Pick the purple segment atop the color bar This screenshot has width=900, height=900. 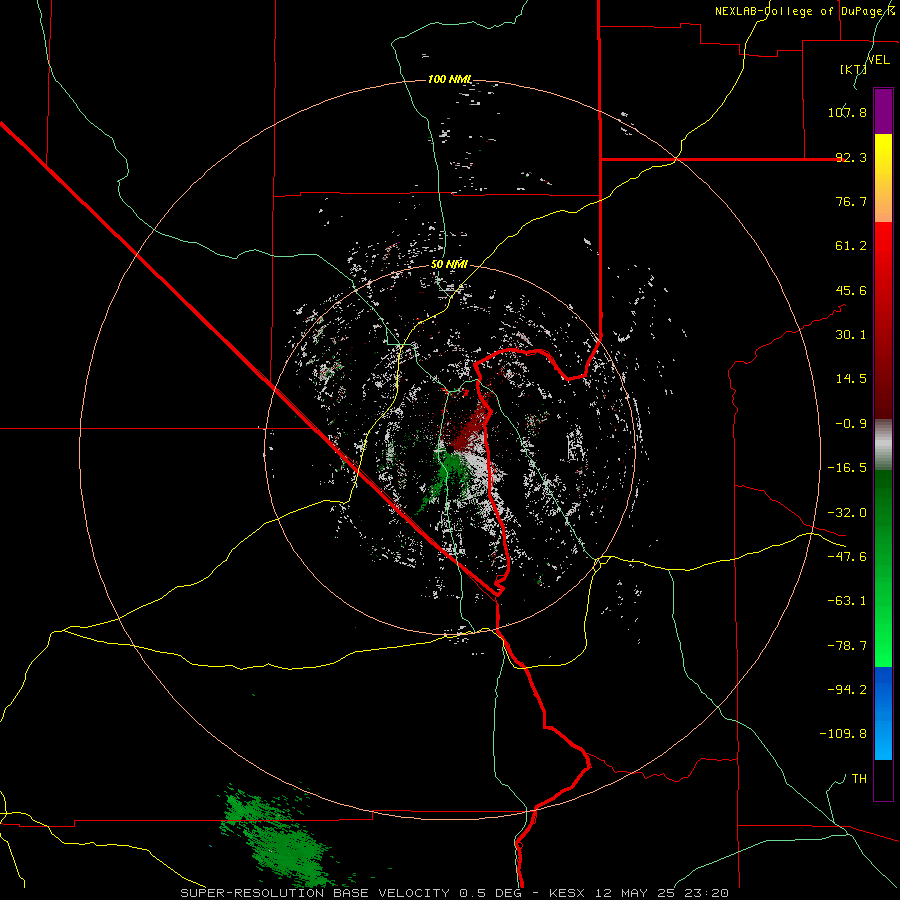point(883,111)
